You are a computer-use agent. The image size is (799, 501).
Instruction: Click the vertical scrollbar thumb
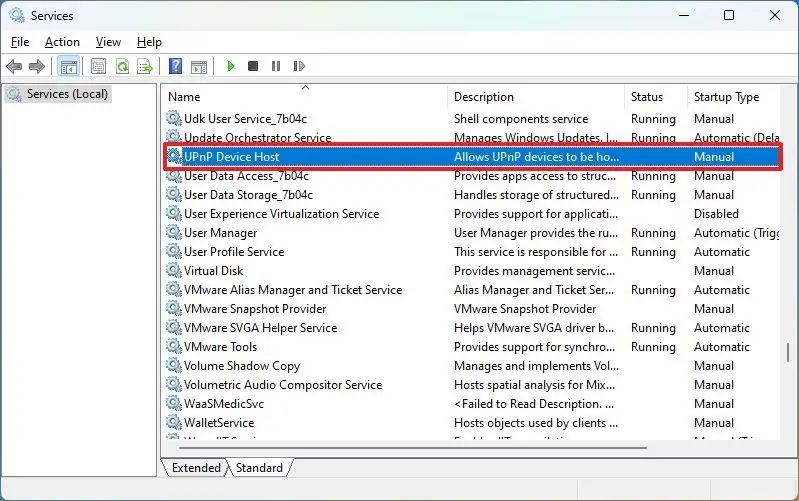tap(788, 352)
